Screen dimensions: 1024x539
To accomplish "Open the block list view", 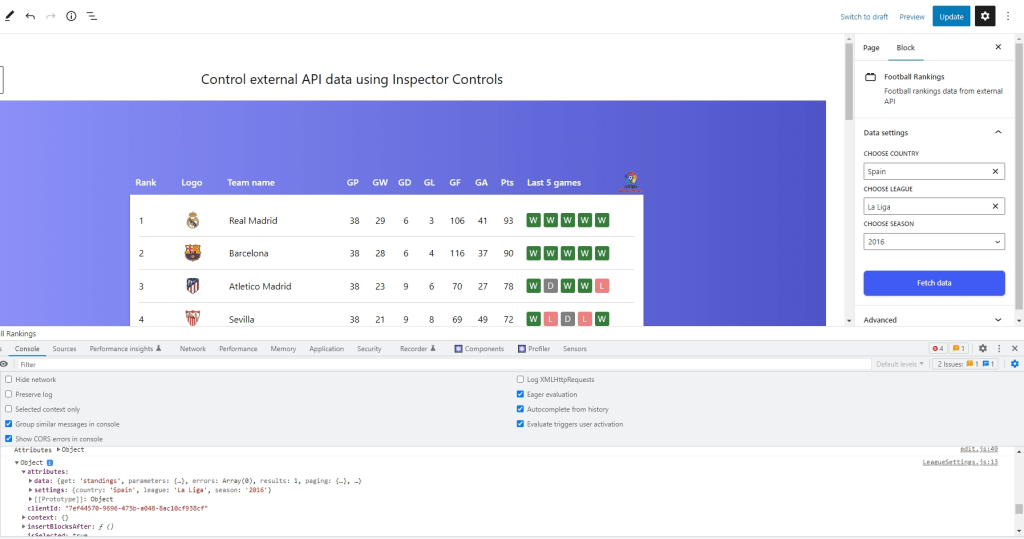I will [x=92, y=16].
